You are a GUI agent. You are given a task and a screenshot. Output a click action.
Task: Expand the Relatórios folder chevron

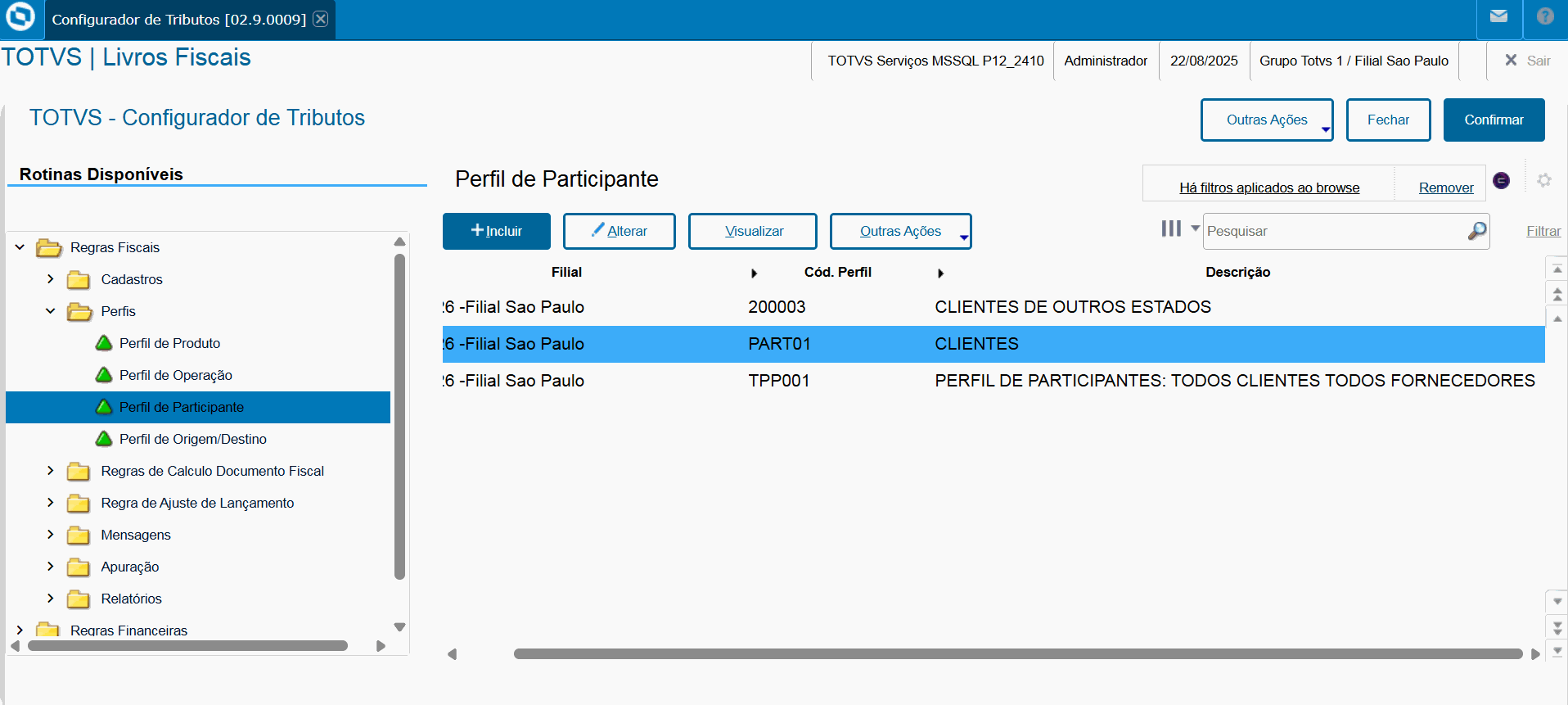tap(51, 598)
